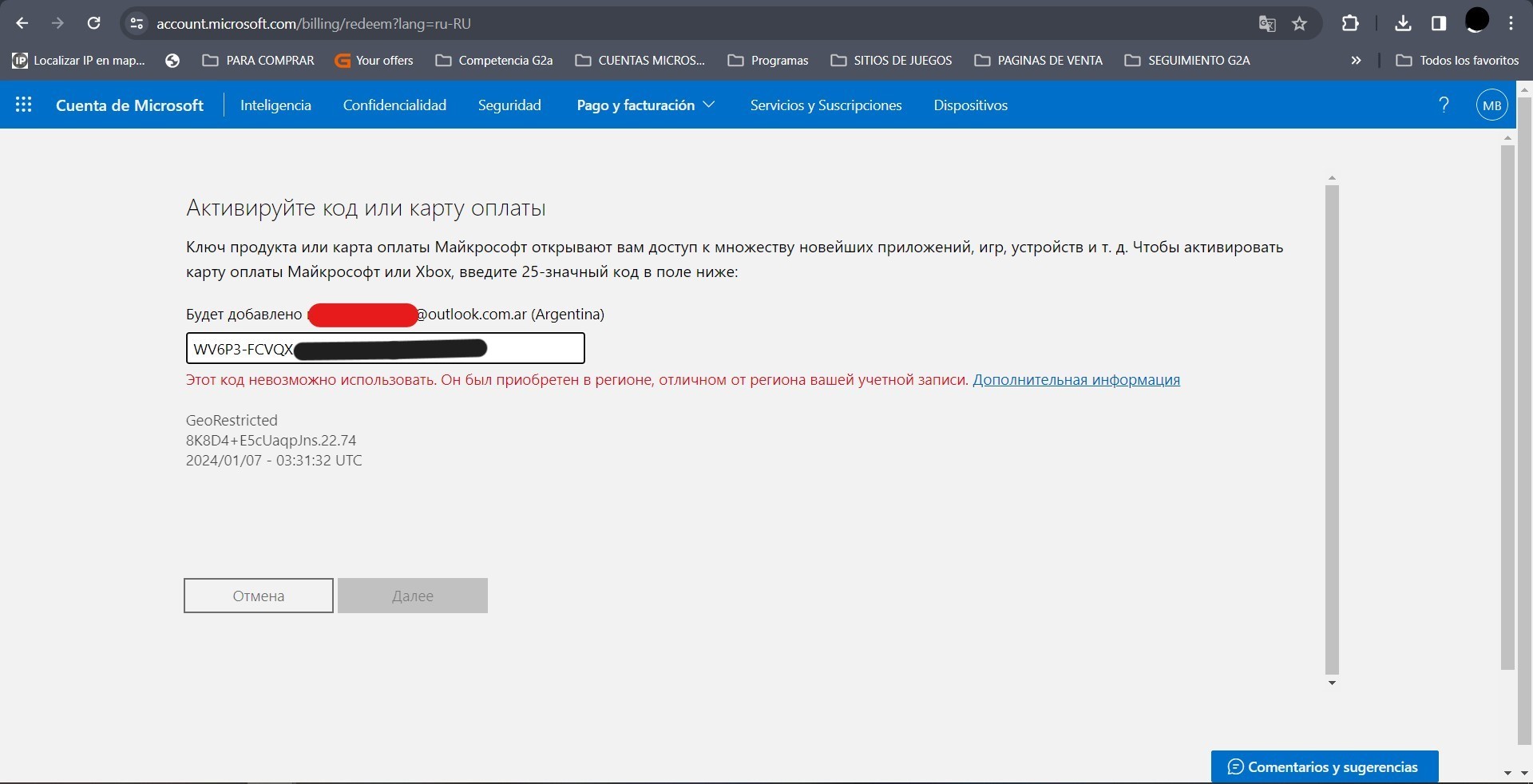
Task: Click into the 25-character code input field
Action: (x=535, y=349)
